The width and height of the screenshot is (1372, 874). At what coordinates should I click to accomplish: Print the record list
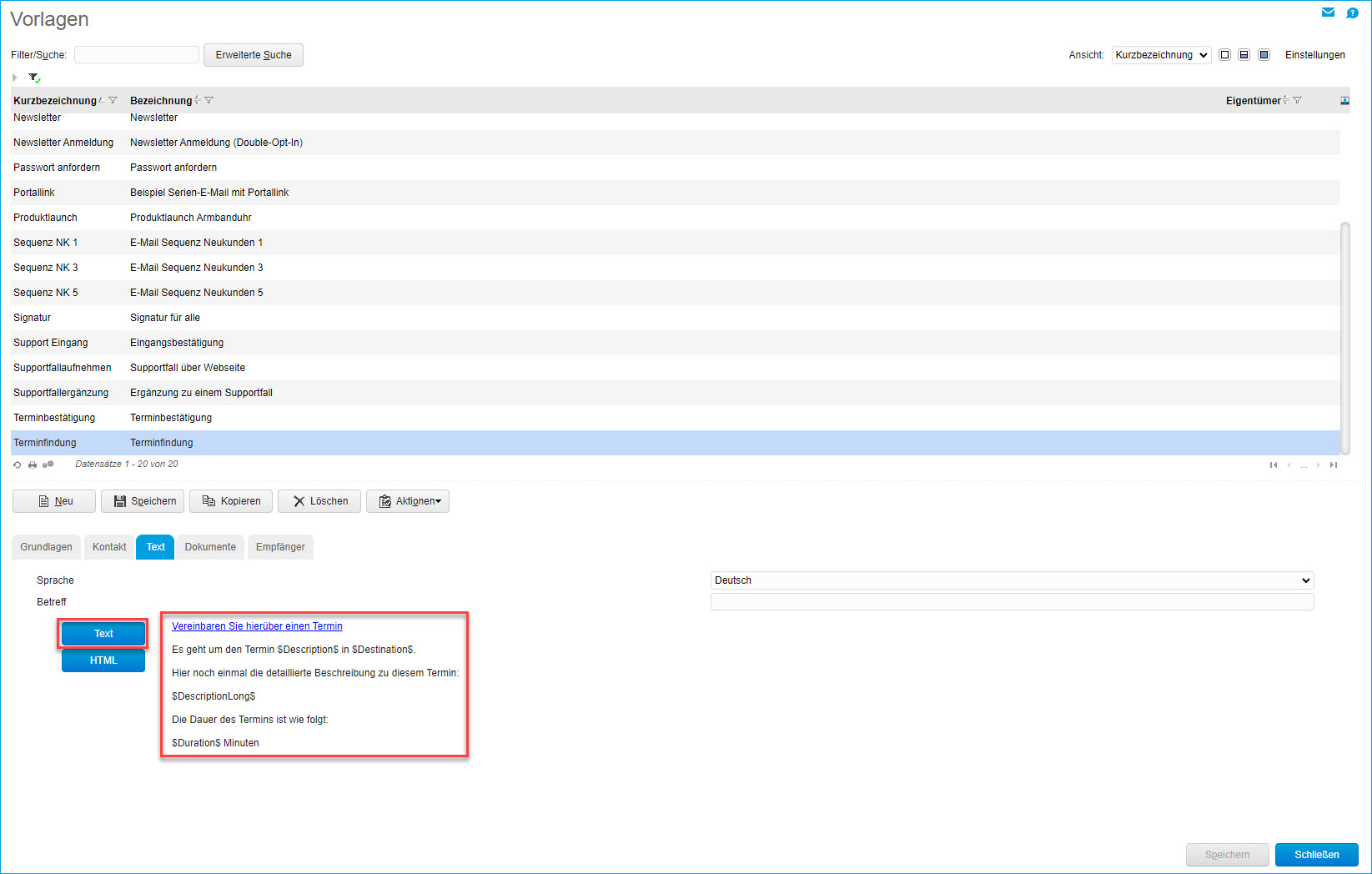(x=33, y=465)
